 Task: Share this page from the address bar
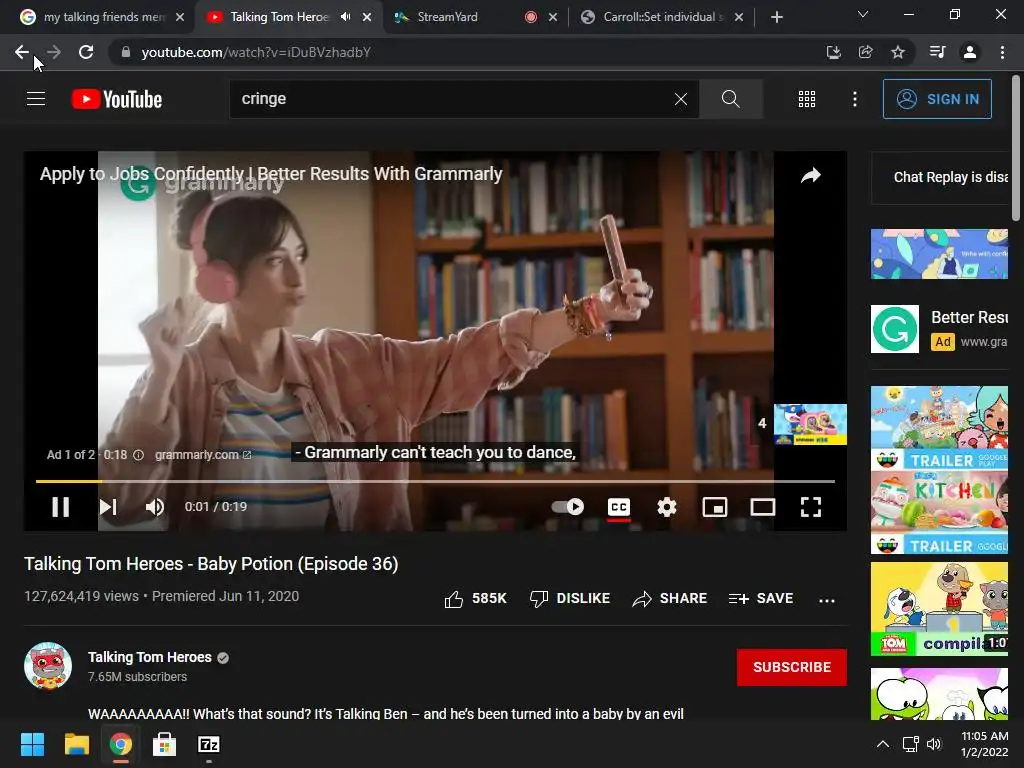click(x=865, y=52)
